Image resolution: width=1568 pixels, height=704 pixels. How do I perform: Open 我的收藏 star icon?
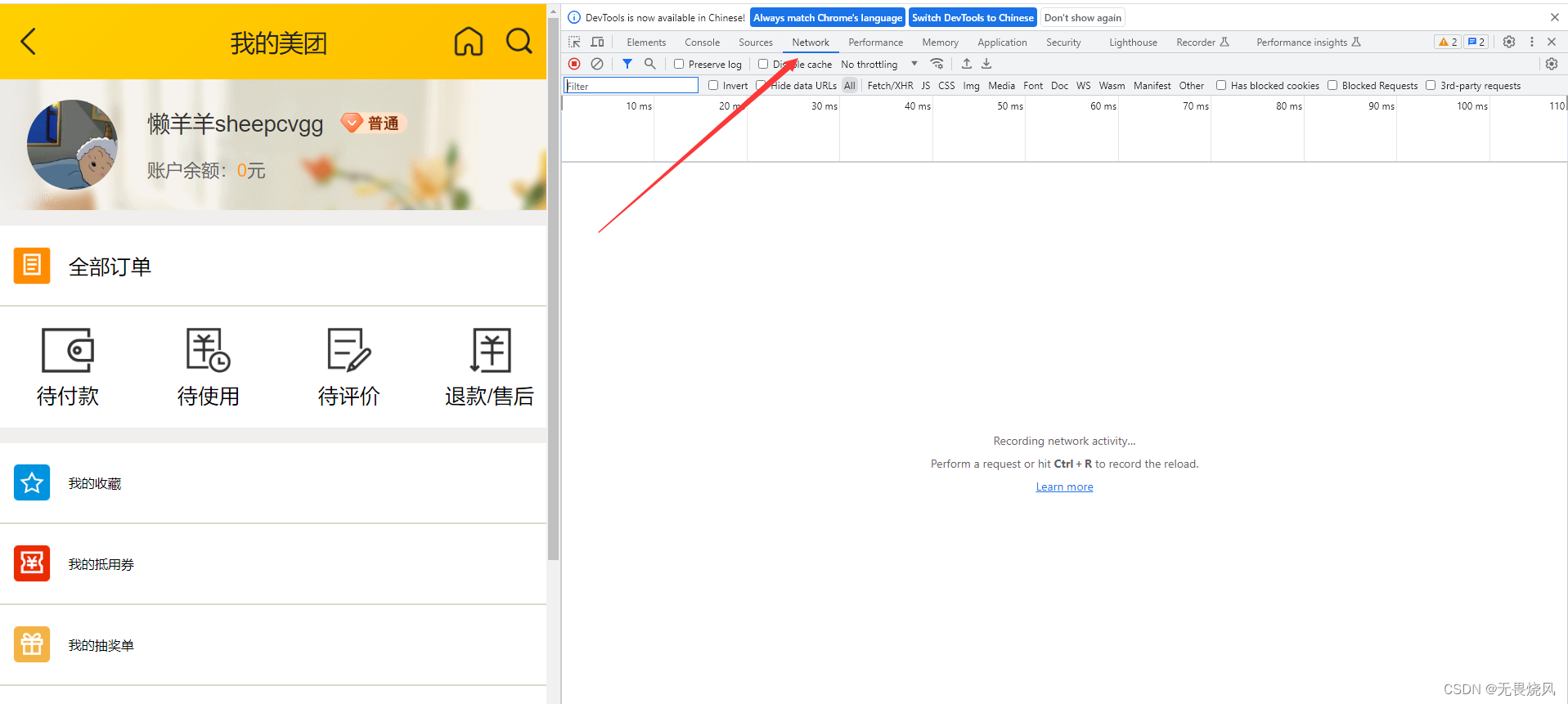pyautogui.click(x=32, y=482)
